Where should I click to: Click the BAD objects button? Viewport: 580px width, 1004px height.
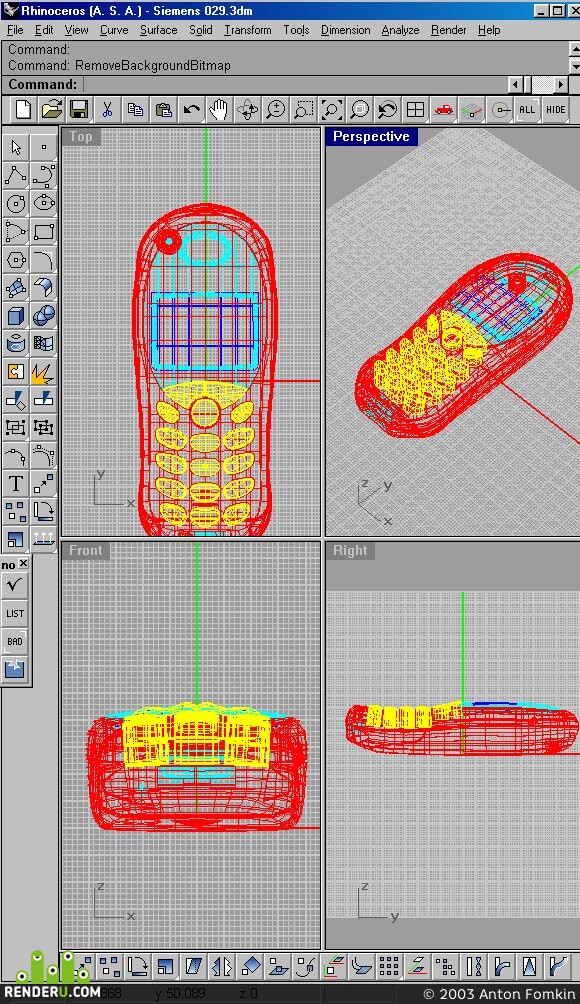tap(15, 641)
